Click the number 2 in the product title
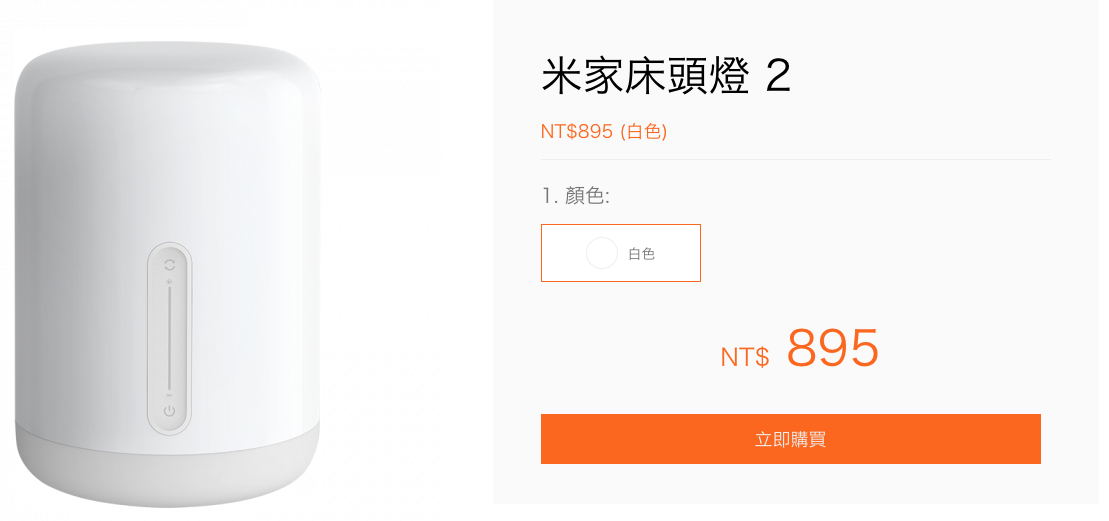 point(778,78)
